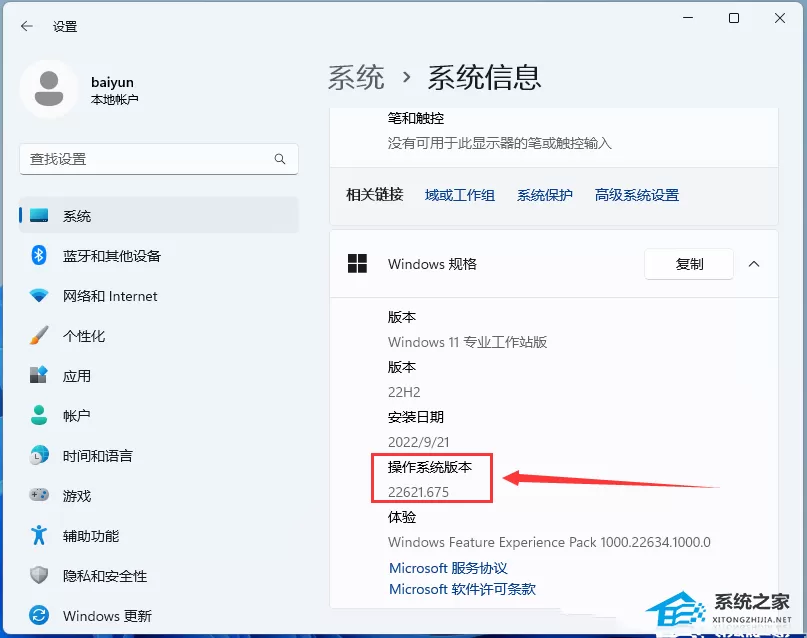Viewport: 807px width, 638px height.
Task: Open Windows 更新 page
Action: 159,615
